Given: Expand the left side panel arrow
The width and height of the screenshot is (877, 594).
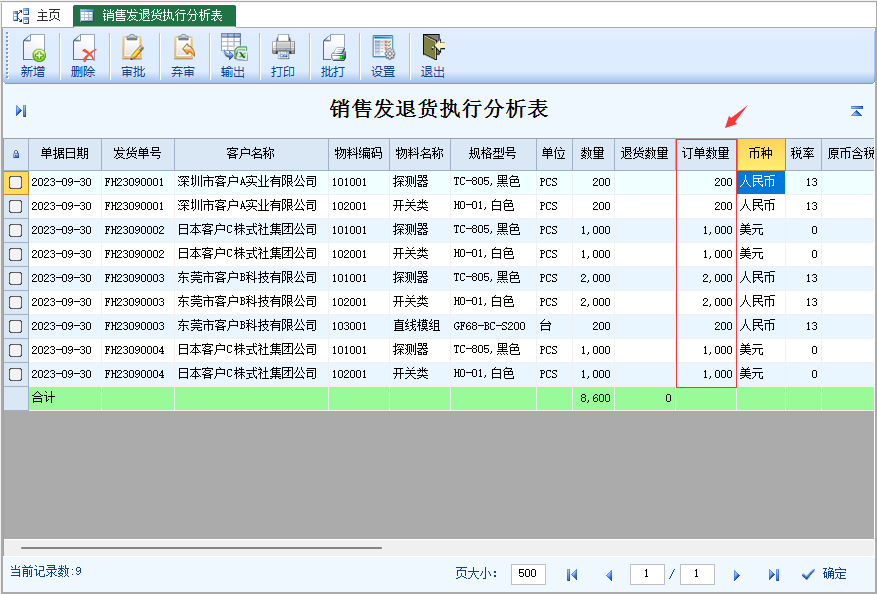Looking at the screenshot, I should pyautogui.click(x=21, y=111).
